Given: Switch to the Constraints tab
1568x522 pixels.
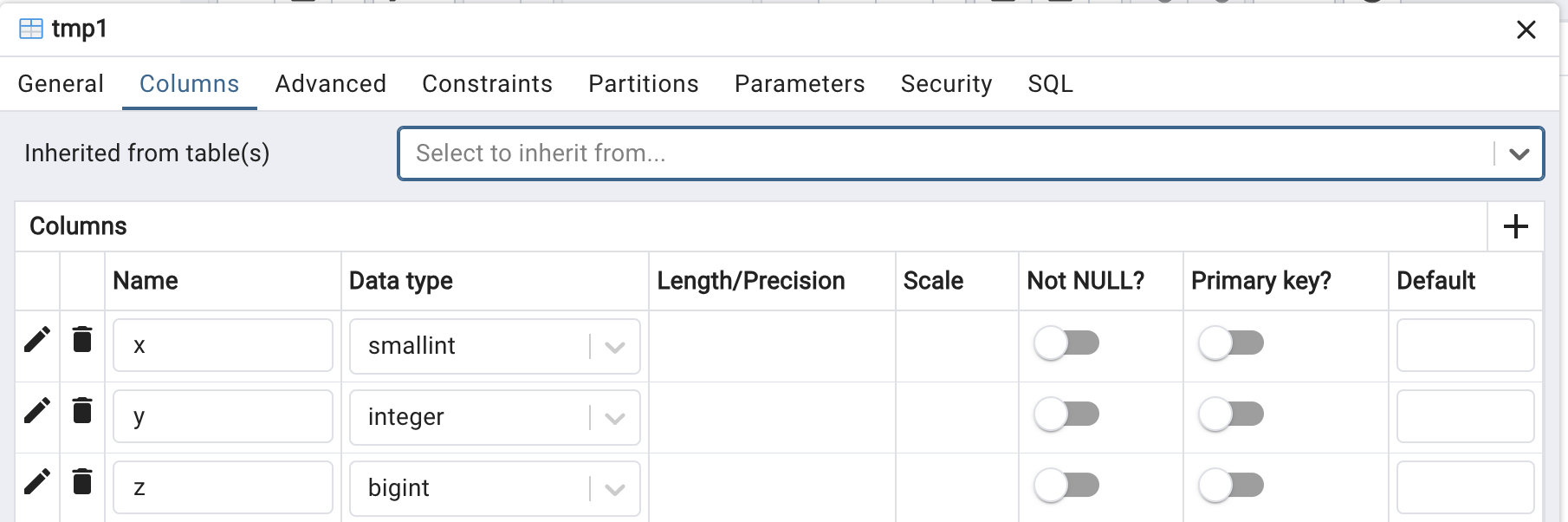Looking at the screenshot, I should click(x=487, y=83).
